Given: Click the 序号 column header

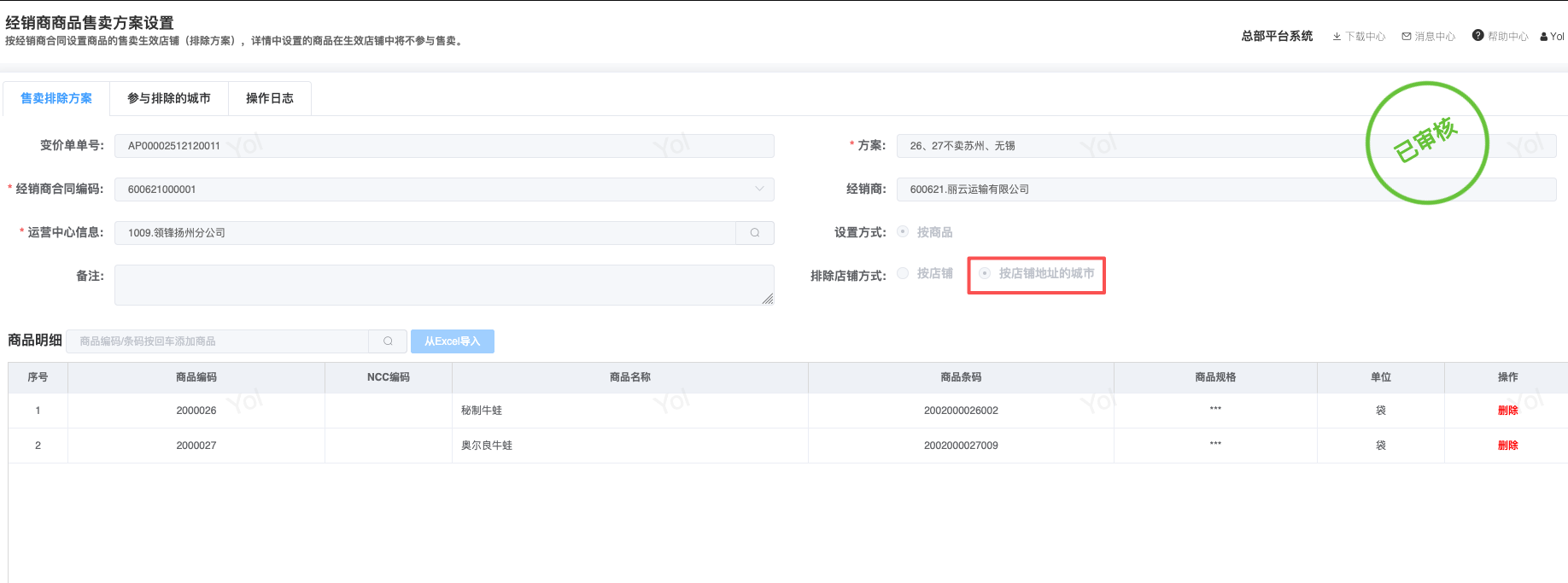Looking at the screenshot, I should 38,377.
